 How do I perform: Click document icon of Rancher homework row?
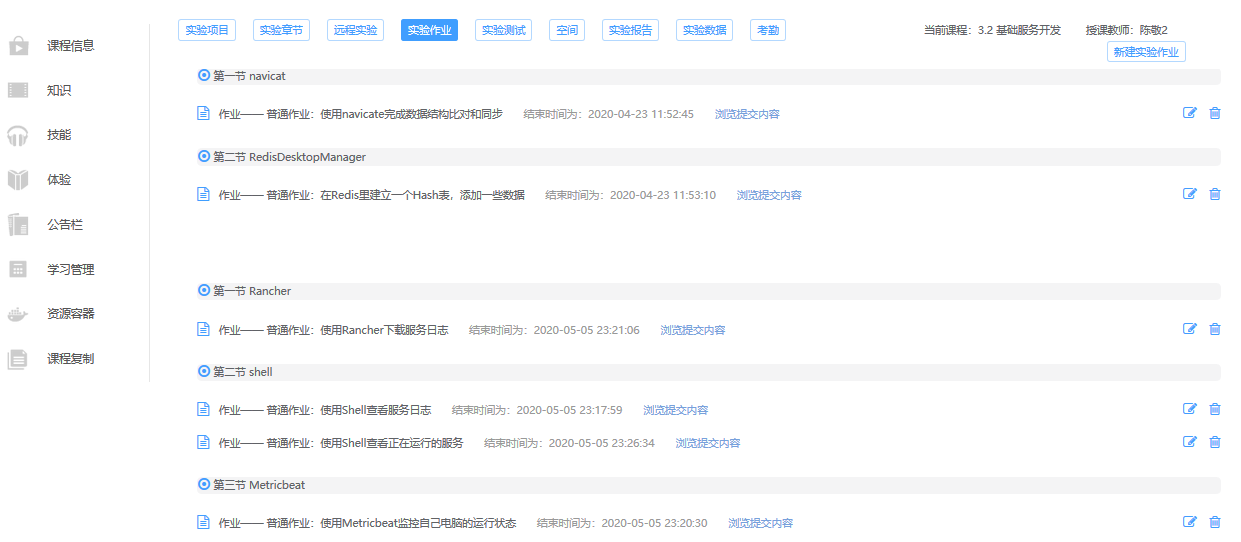[x=203, y=329]
